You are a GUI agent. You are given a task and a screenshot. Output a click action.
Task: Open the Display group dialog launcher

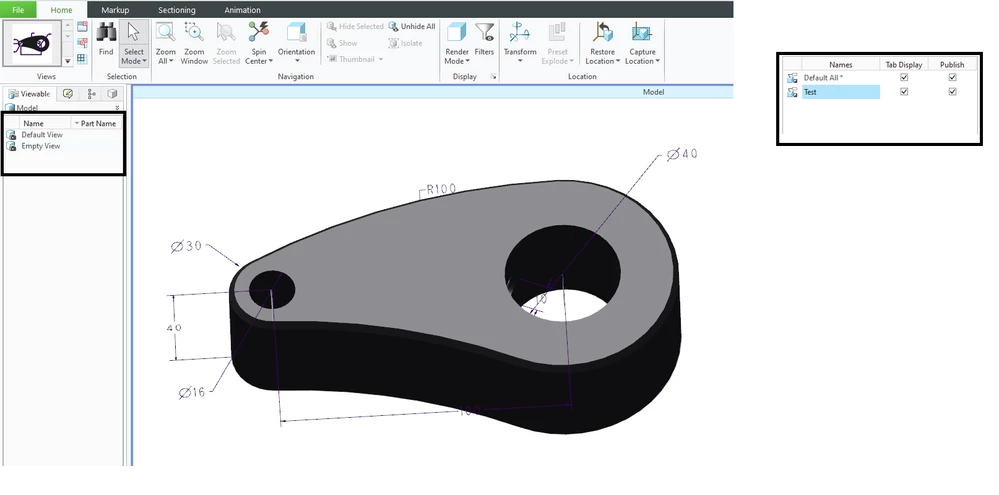click(493, 76)
